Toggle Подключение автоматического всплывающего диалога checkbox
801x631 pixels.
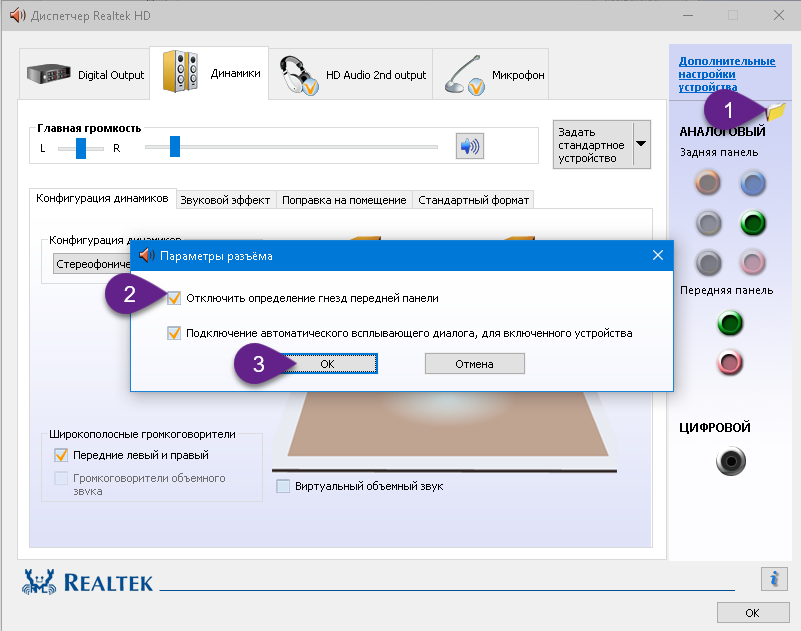tap(174, 333)
